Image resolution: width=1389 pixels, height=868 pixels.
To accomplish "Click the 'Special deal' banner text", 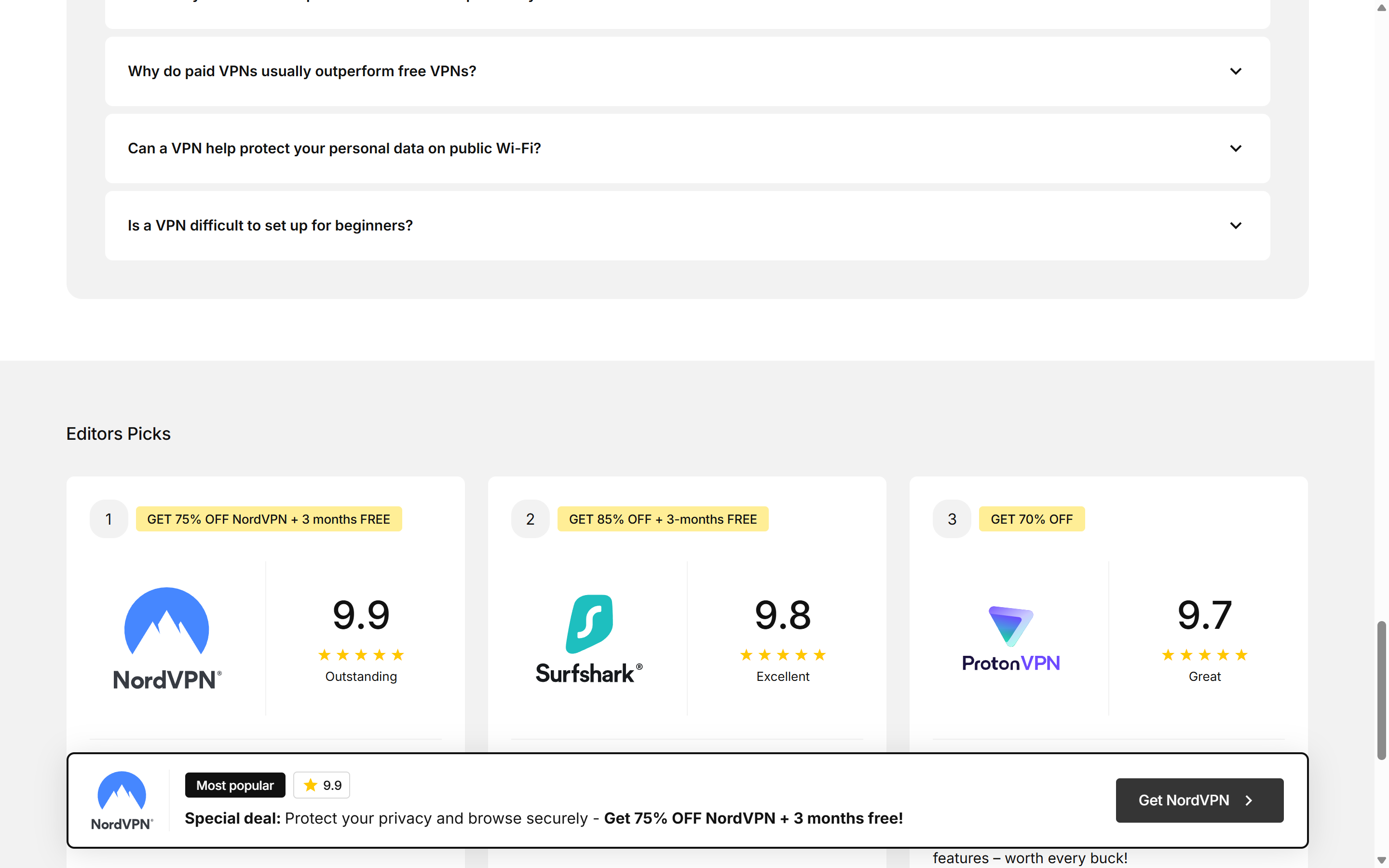I will tap(544, 818).
